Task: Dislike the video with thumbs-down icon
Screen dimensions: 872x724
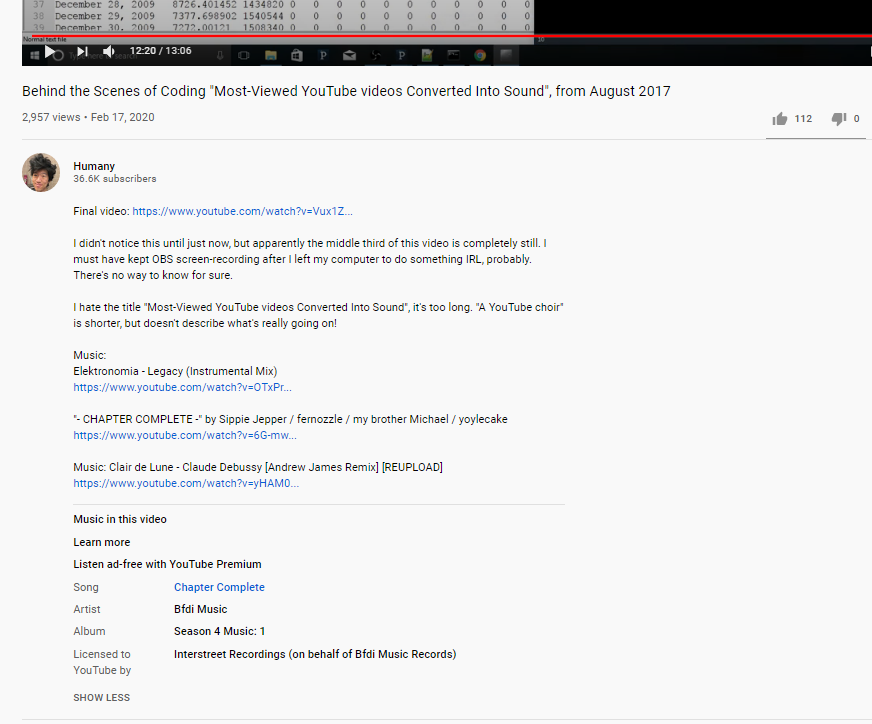Action: tap(839, 118)
